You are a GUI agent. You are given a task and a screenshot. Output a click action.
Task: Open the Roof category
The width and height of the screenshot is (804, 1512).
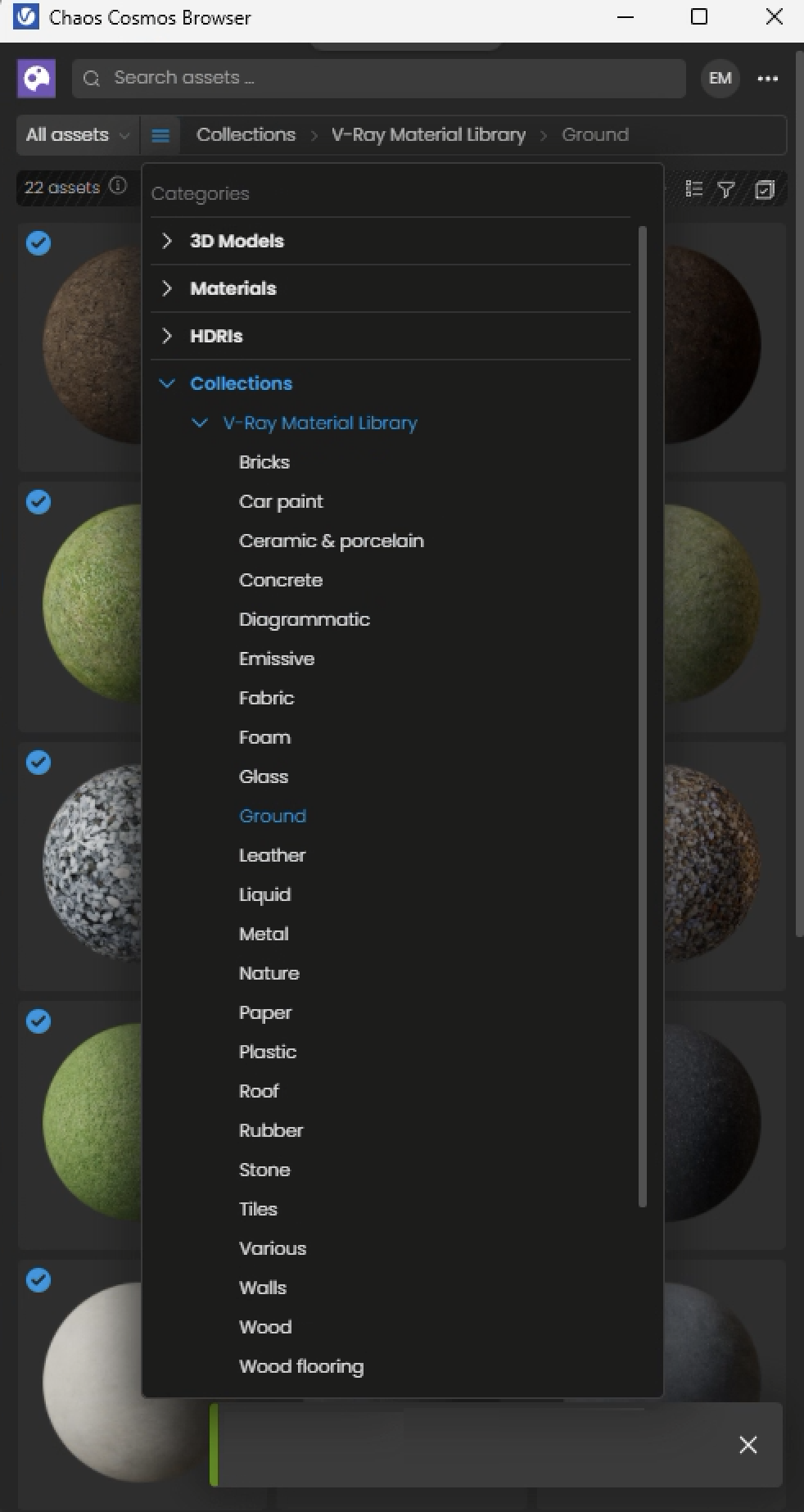[x=259, y=1091]
